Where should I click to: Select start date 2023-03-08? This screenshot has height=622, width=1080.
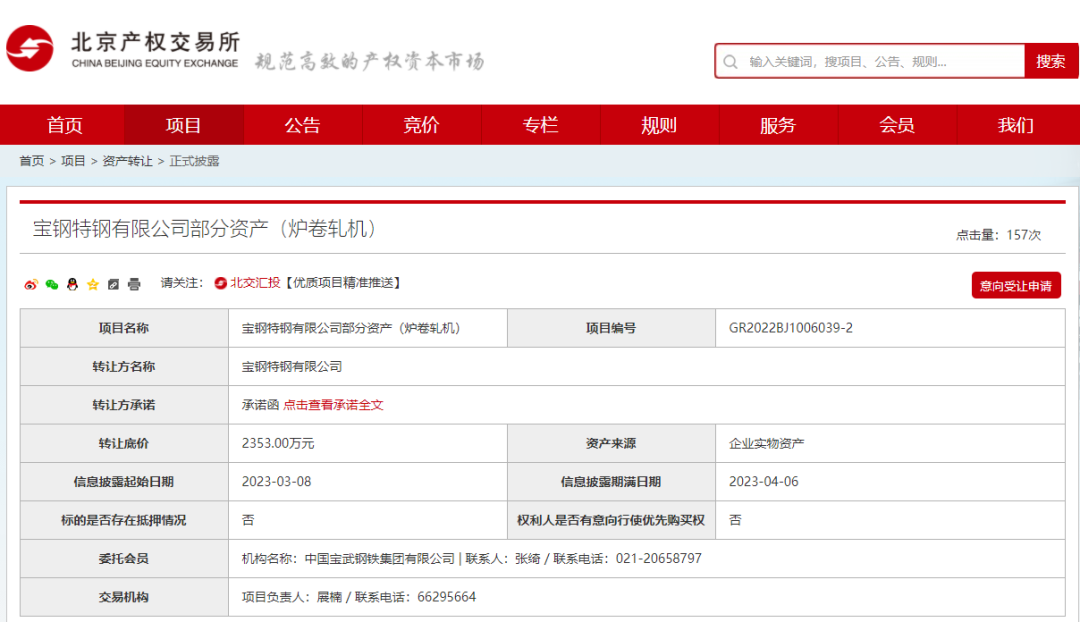click(276, 481)
